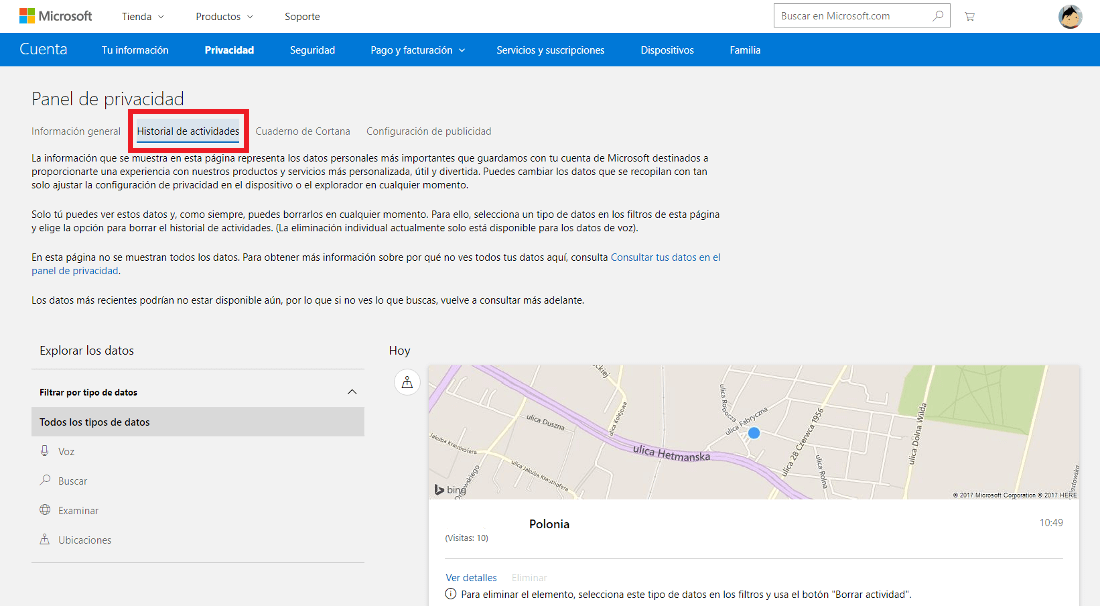Switch to Información general tab
The width and height of the screenshot is (1100, 606).
click(76, 131)
